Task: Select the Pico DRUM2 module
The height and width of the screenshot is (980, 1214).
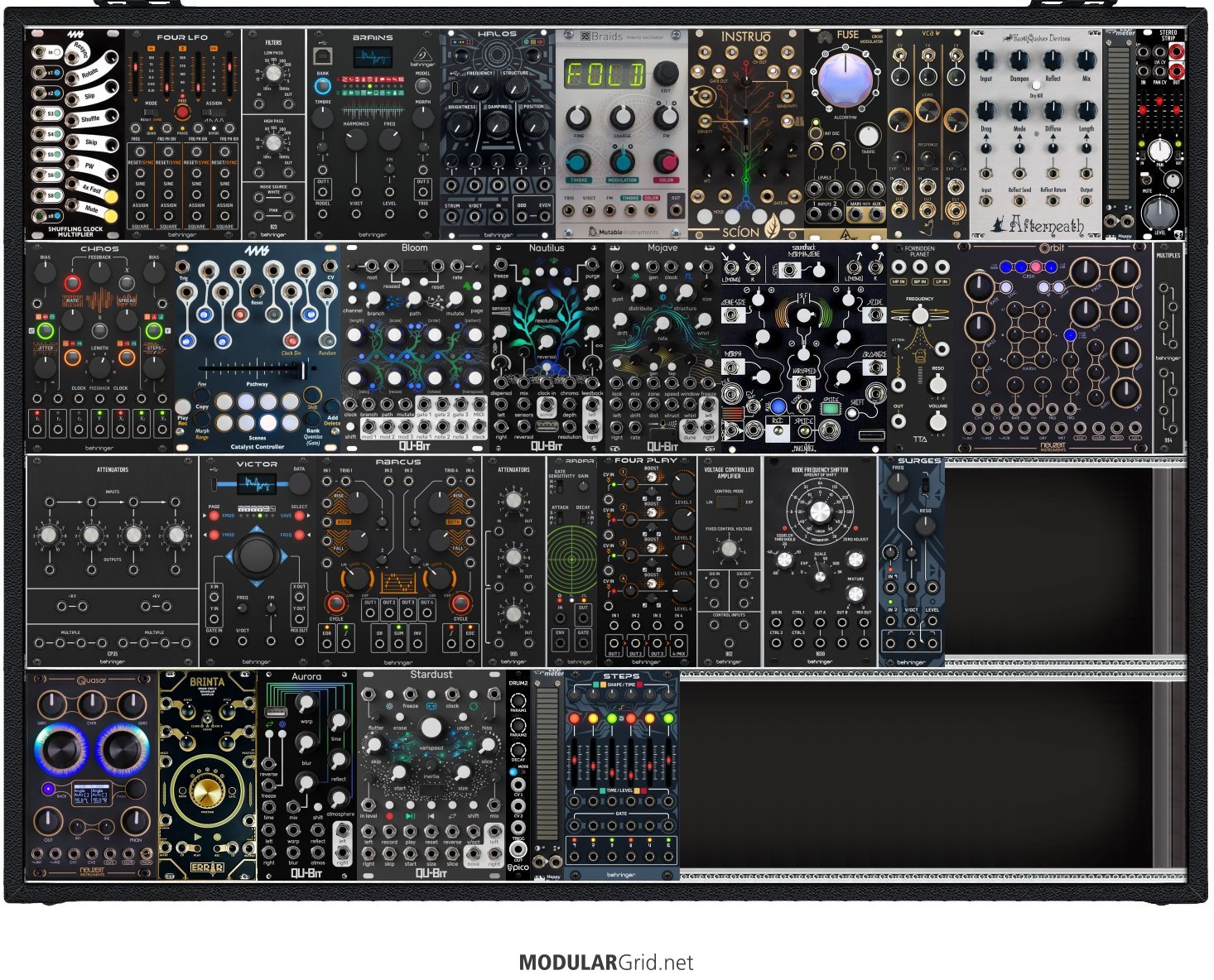Action: pos(518,776)
